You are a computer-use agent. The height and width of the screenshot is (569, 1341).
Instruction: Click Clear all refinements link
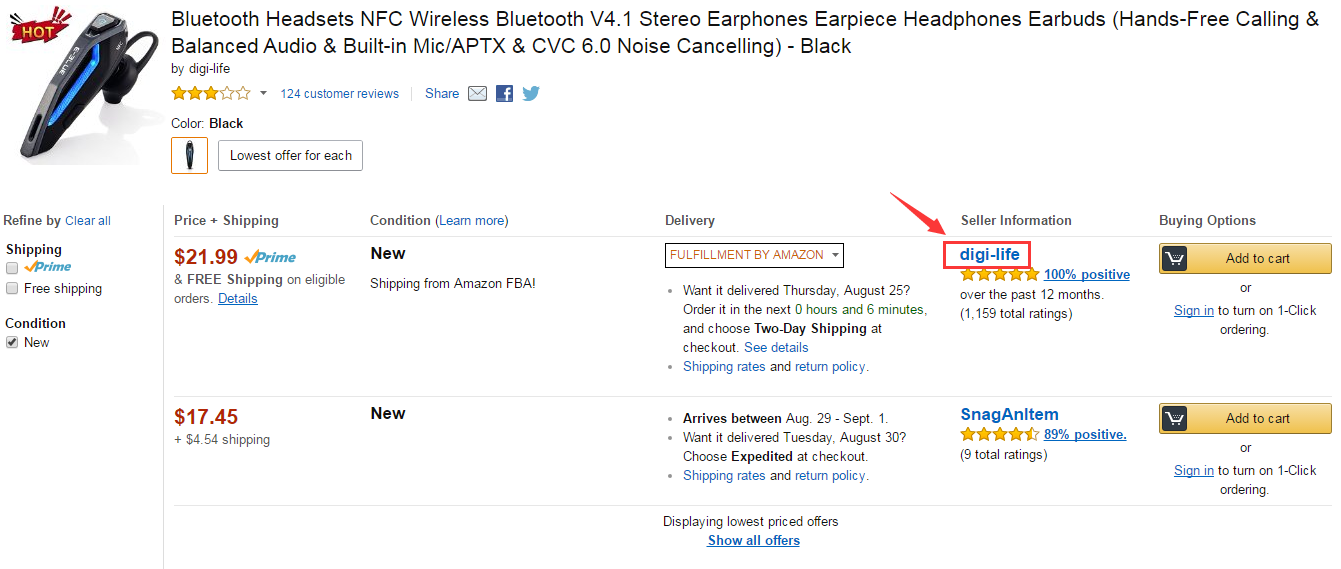(88, 221)
